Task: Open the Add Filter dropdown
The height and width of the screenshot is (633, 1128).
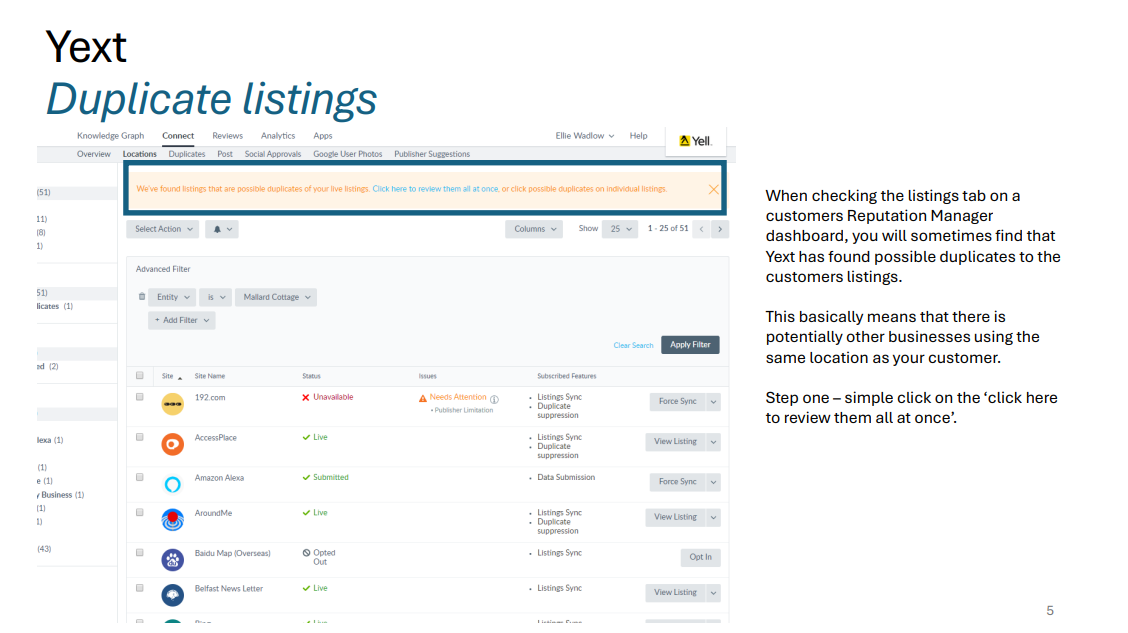Action: point(182,321)
